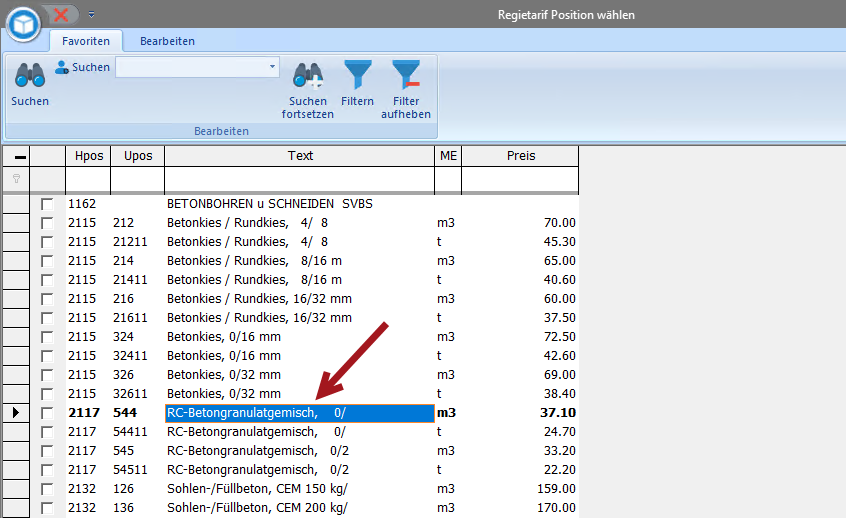Viewport: 846px width, 518px height.
Task: Click the Text column header
Action: pos(299,156)
